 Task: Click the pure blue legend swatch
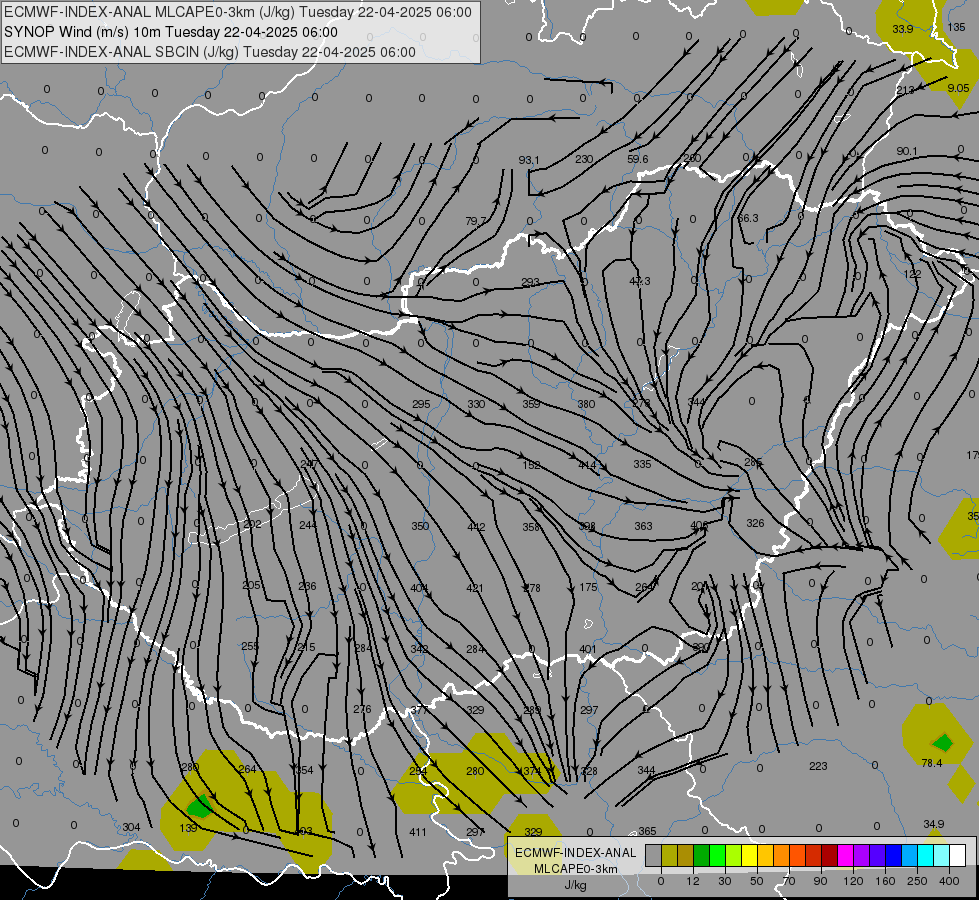point(893,855)
